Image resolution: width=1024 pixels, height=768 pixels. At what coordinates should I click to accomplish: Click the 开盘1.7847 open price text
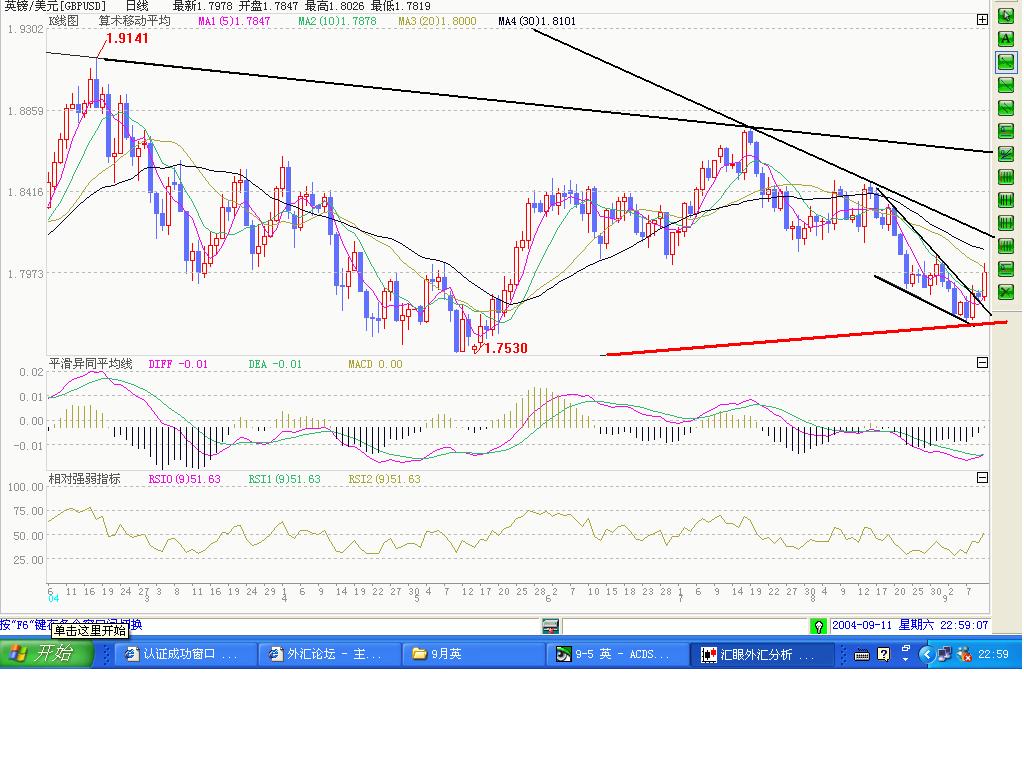click(268, 6)
